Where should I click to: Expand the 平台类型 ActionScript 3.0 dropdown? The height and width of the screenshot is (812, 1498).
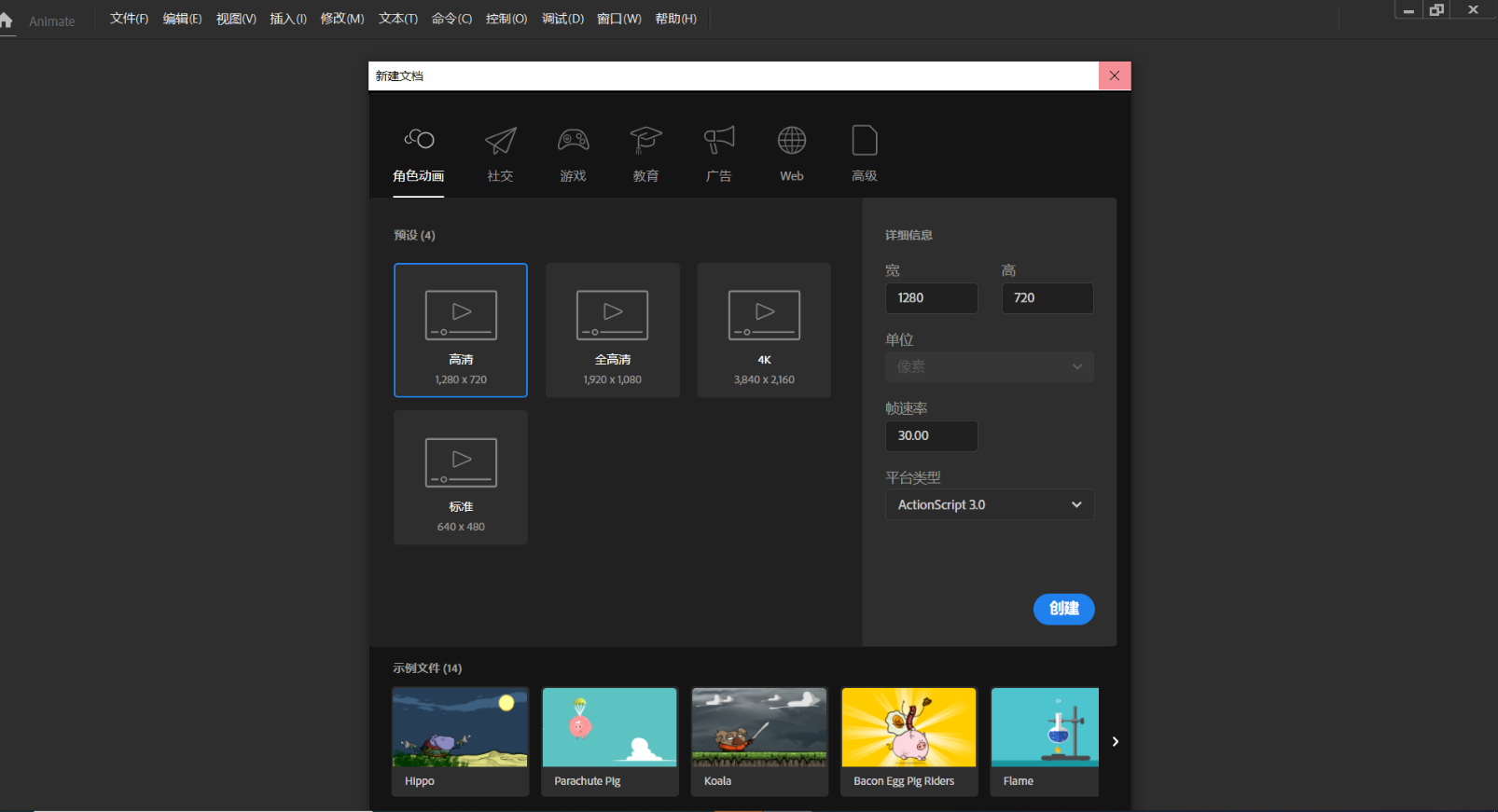[x=989, y=505]
